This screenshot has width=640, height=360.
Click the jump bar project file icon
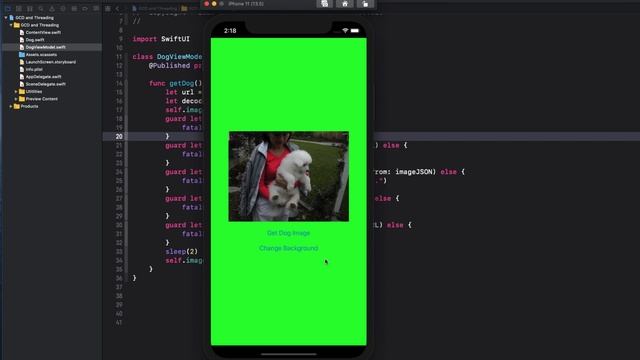[x=134, y=8]
